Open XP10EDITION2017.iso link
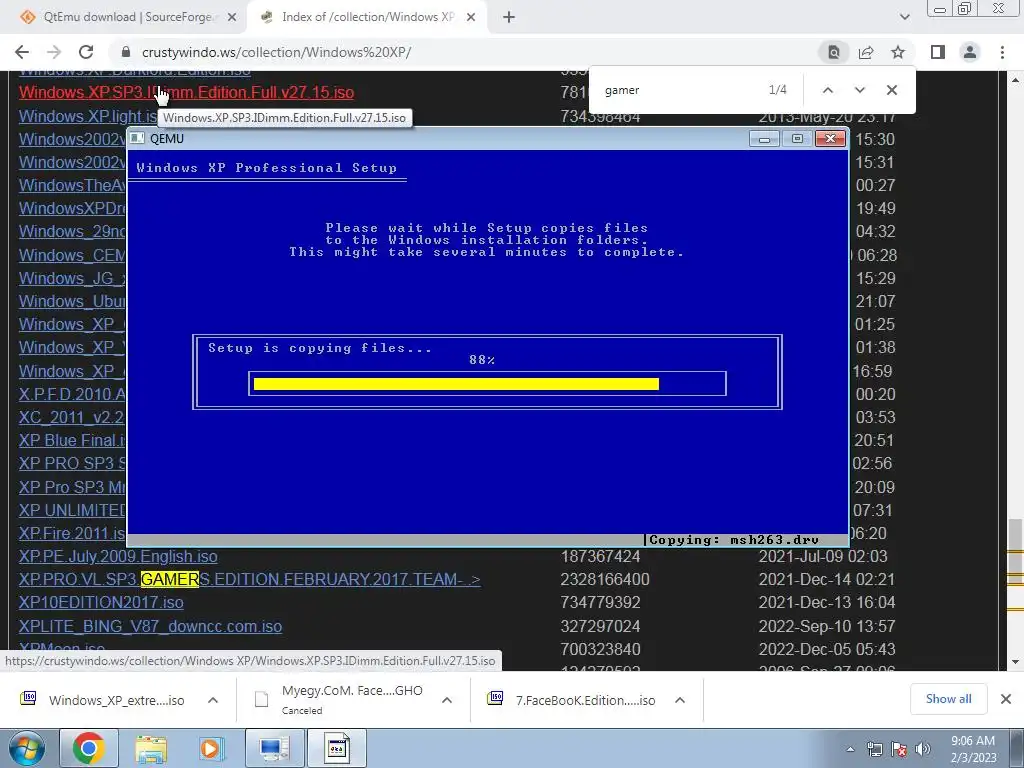This screenshot has width=1024, height=768. tap(101, 602)
